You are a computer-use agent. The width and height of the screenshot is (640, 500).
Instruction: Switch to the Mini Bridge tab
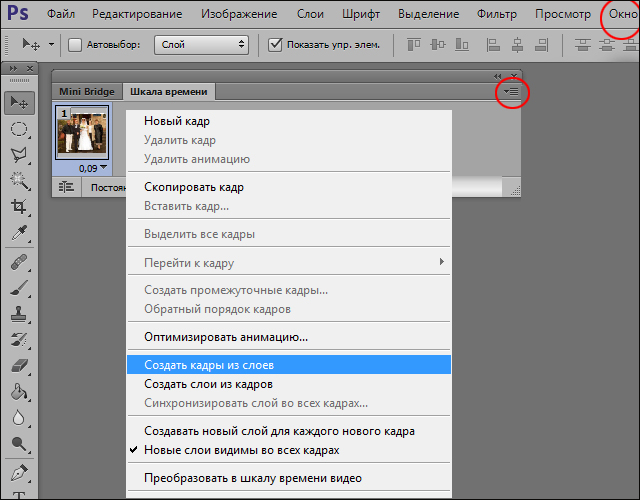(87, 91)
